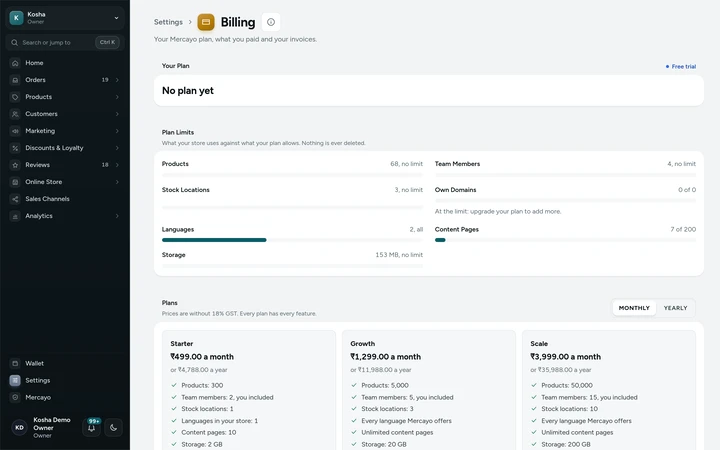Click the Scale plan card title
The height and width of the screenshot is (450, 720).
[539, 343]
